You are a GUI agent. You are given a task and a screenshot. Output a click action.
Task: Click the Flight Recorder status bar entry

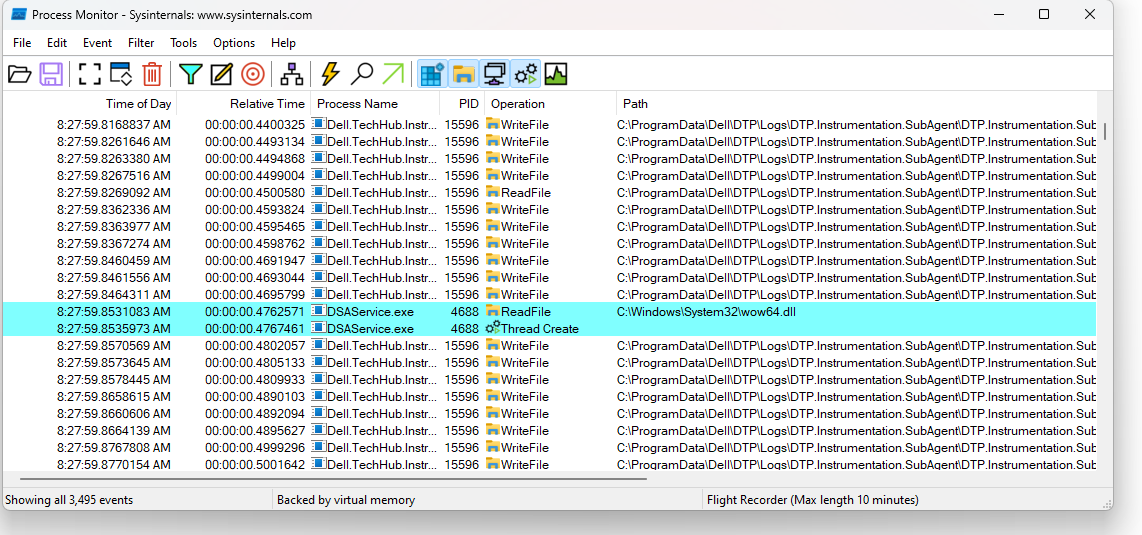point(813,500)
